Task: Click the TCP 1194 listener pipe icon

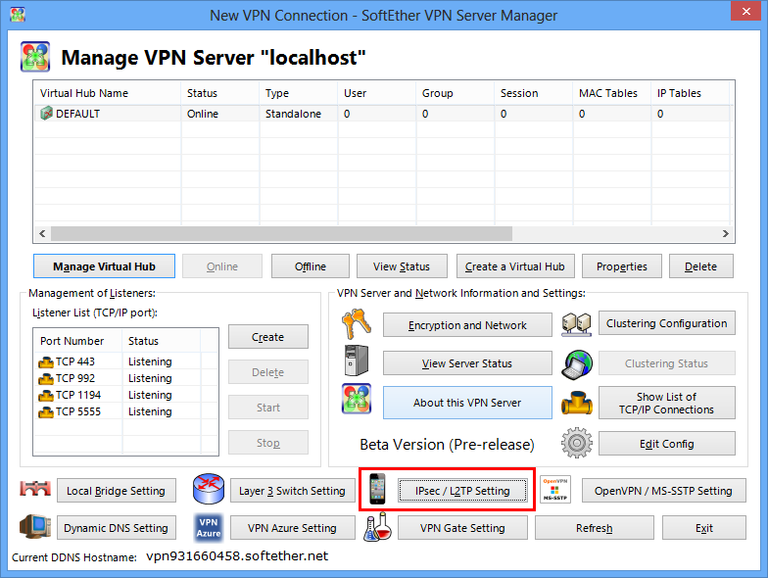Action: coord(46,395)
